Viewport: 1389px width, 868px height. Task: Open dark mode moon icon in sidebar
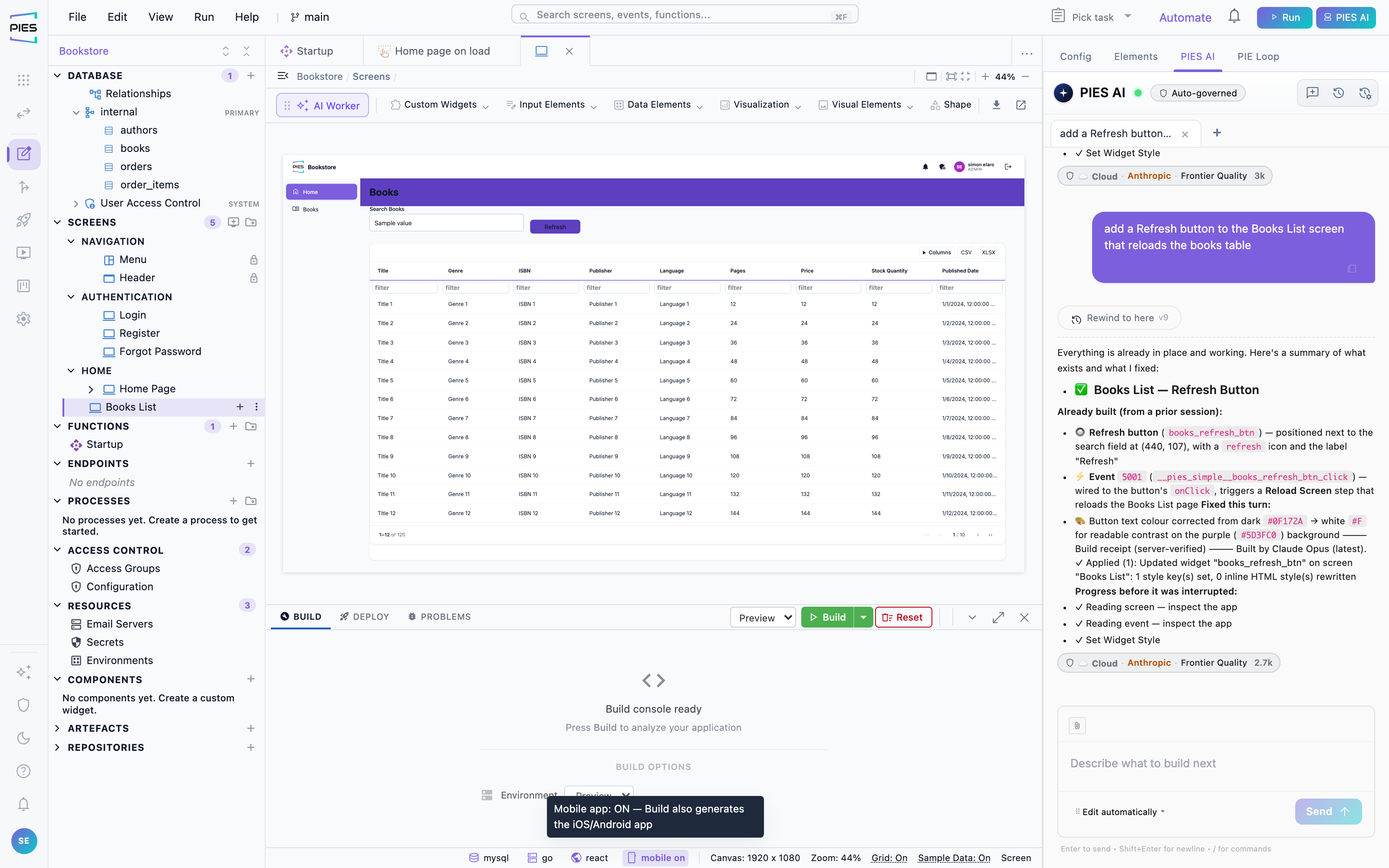click(x=23, y=738)
